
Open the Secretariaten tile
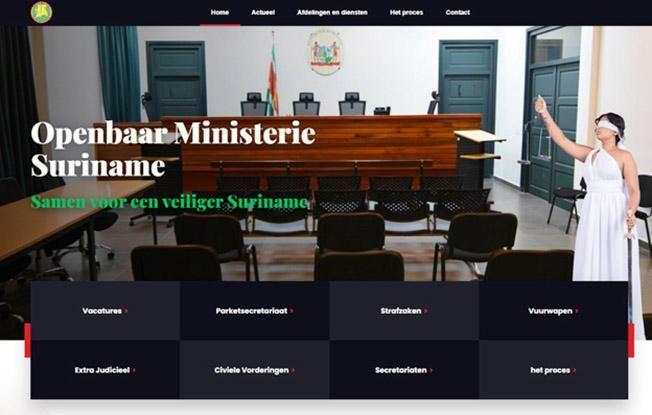pos(404,370)
